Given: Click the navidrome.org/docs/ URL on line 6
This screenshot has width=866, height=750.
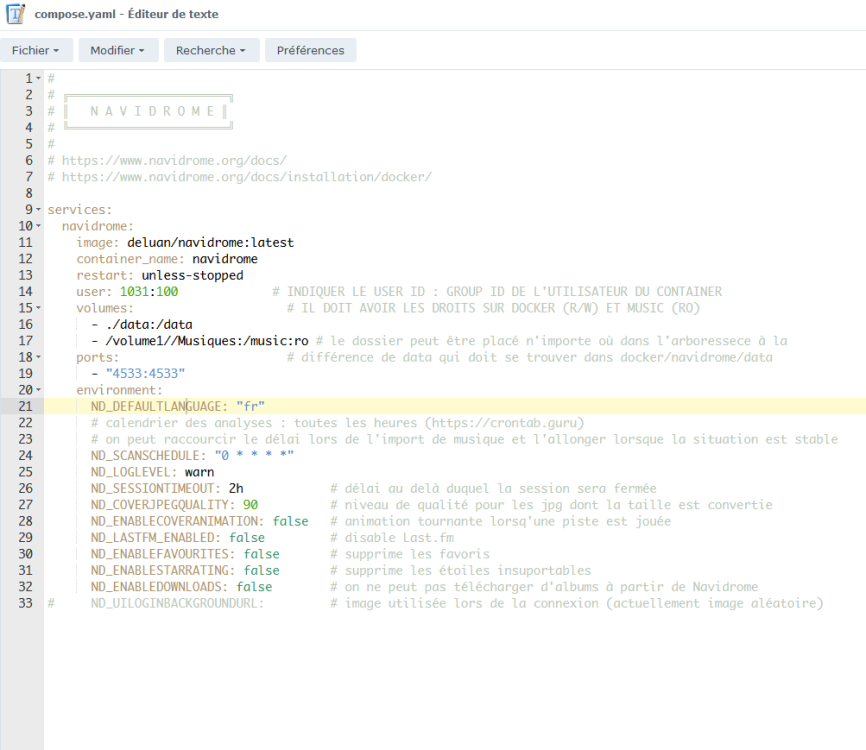Looking at the screenshot, I should (x=174, y=160).
